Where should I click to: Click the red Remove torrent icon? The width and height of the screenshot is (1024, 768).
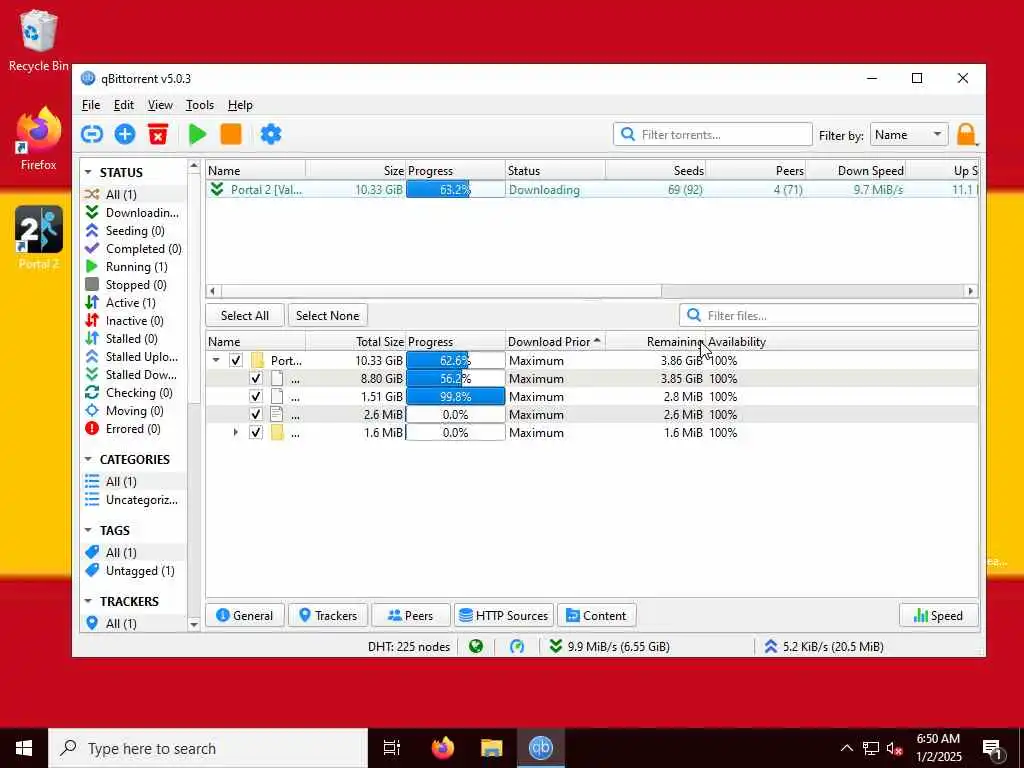pos(158,134)
